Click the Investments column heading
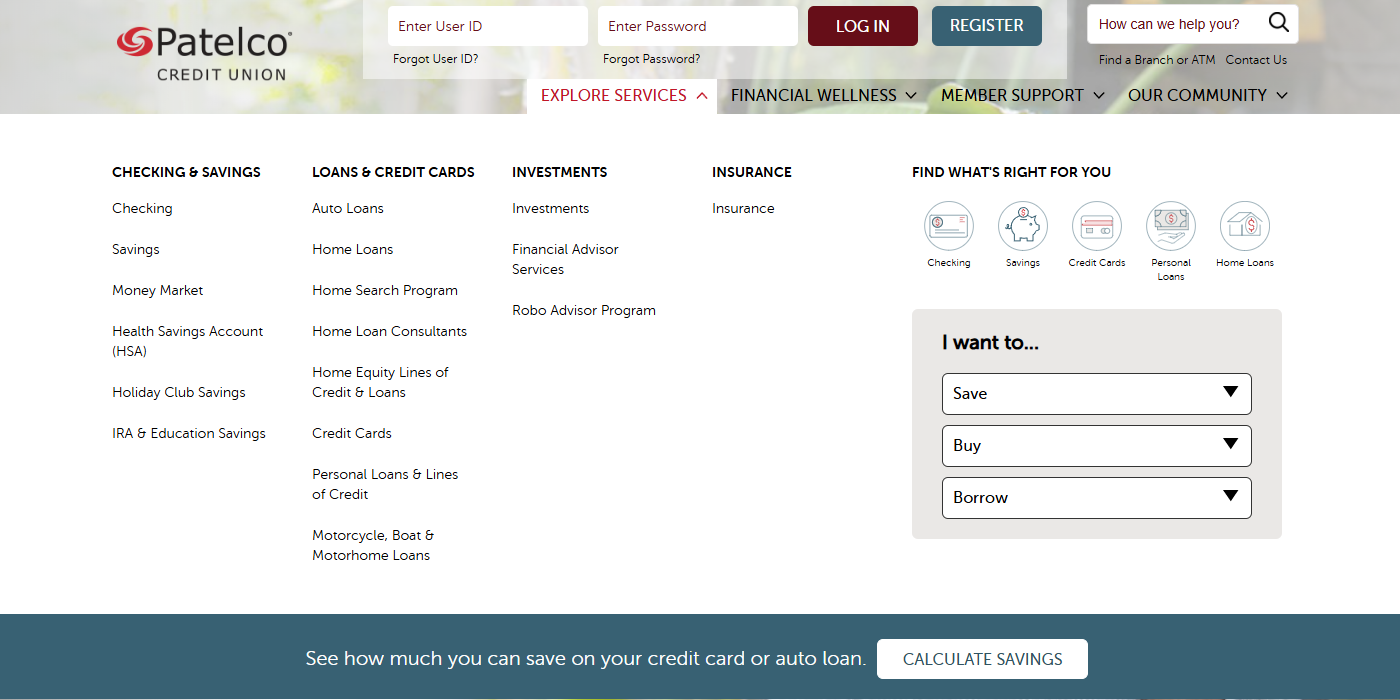This screenshot has width=1400, height=700. (559, 172)
